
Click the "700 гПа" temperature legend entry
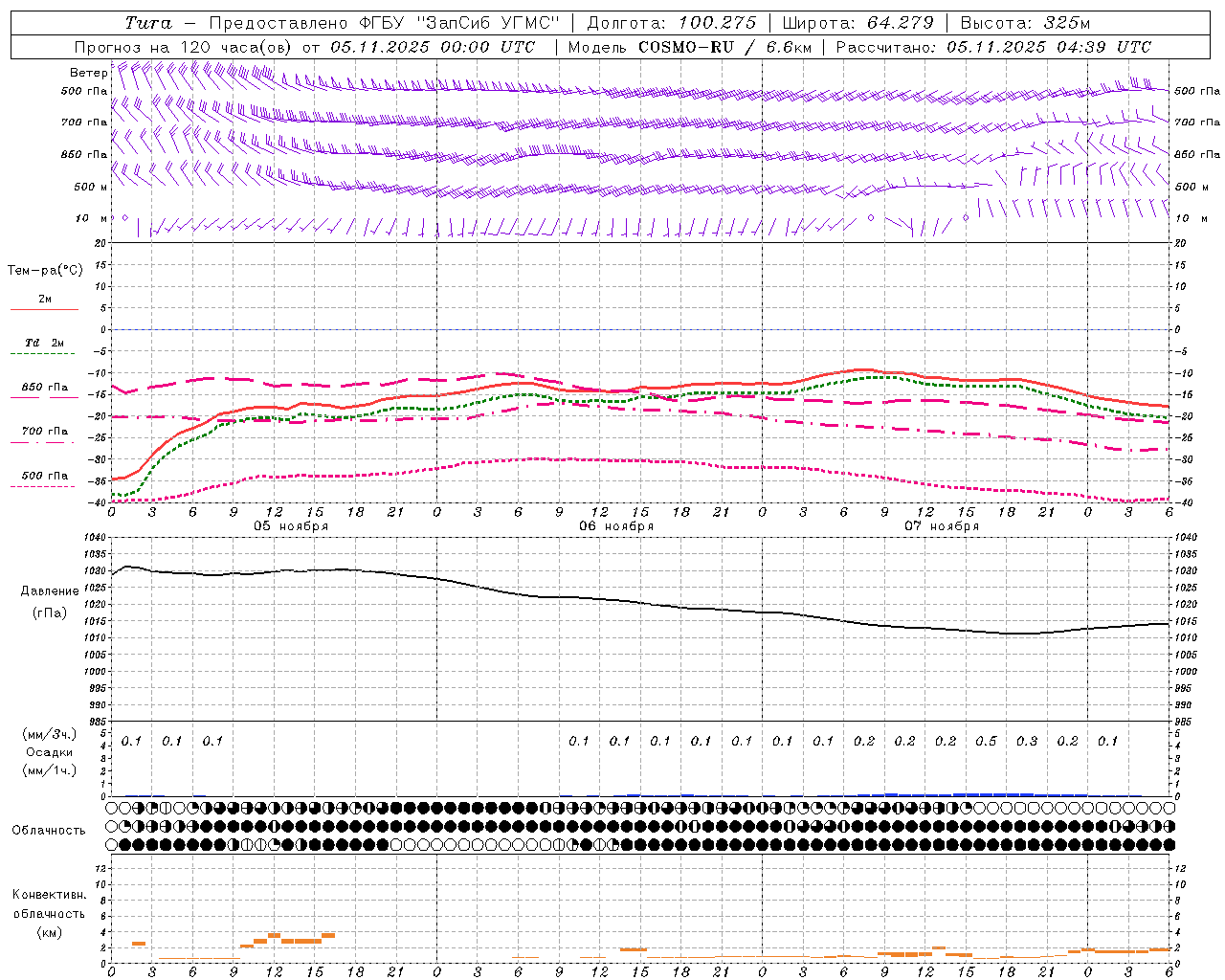point(44,436)
